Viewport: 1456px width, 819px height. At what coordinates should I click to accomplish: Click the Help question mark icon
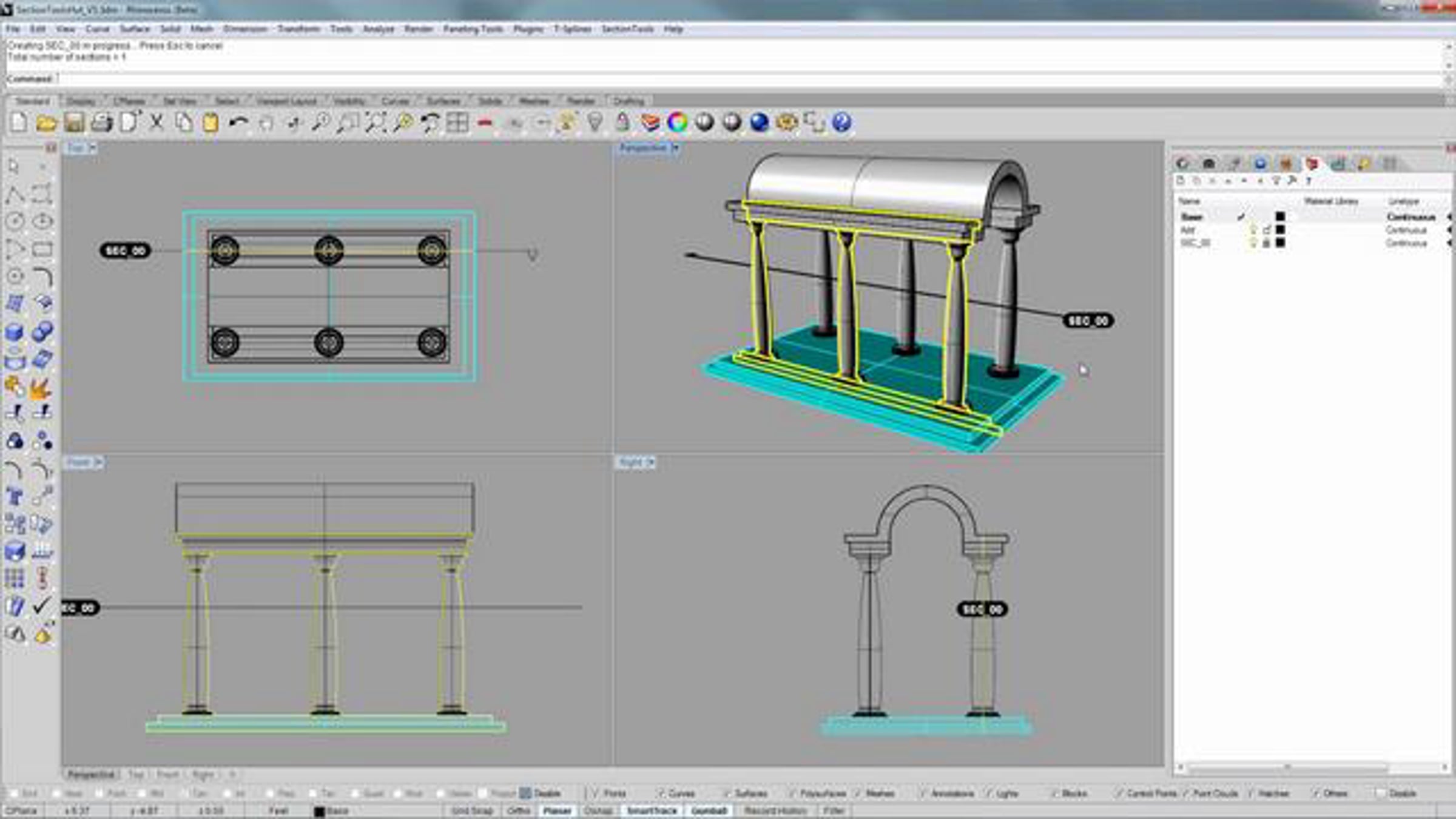click(x=841, y=123)
